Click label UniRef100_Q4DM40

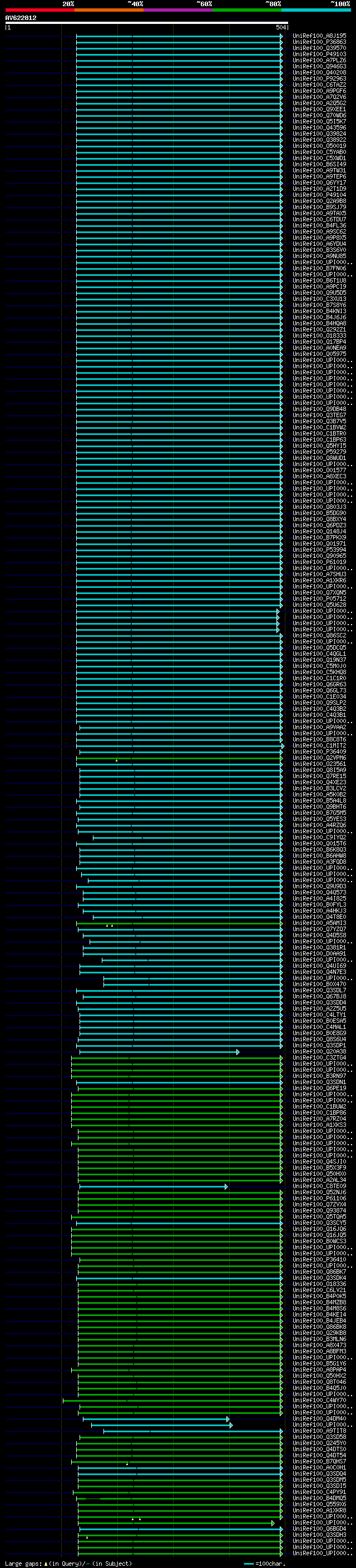[x=319, y=1419]
